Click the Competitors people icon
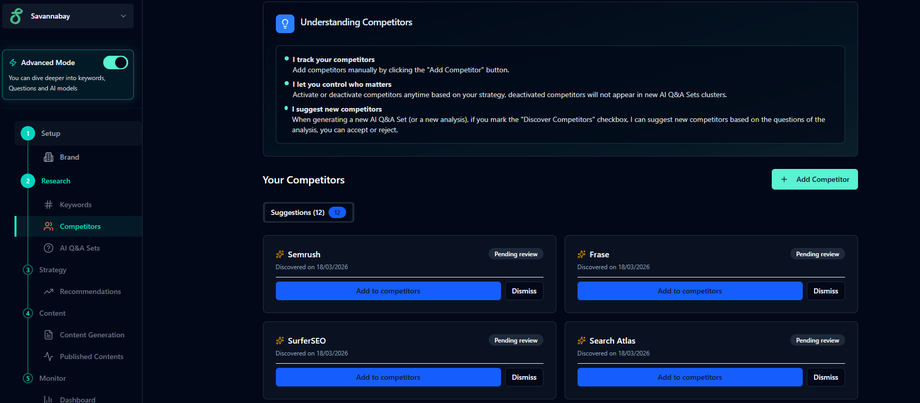 coord(48,227)
